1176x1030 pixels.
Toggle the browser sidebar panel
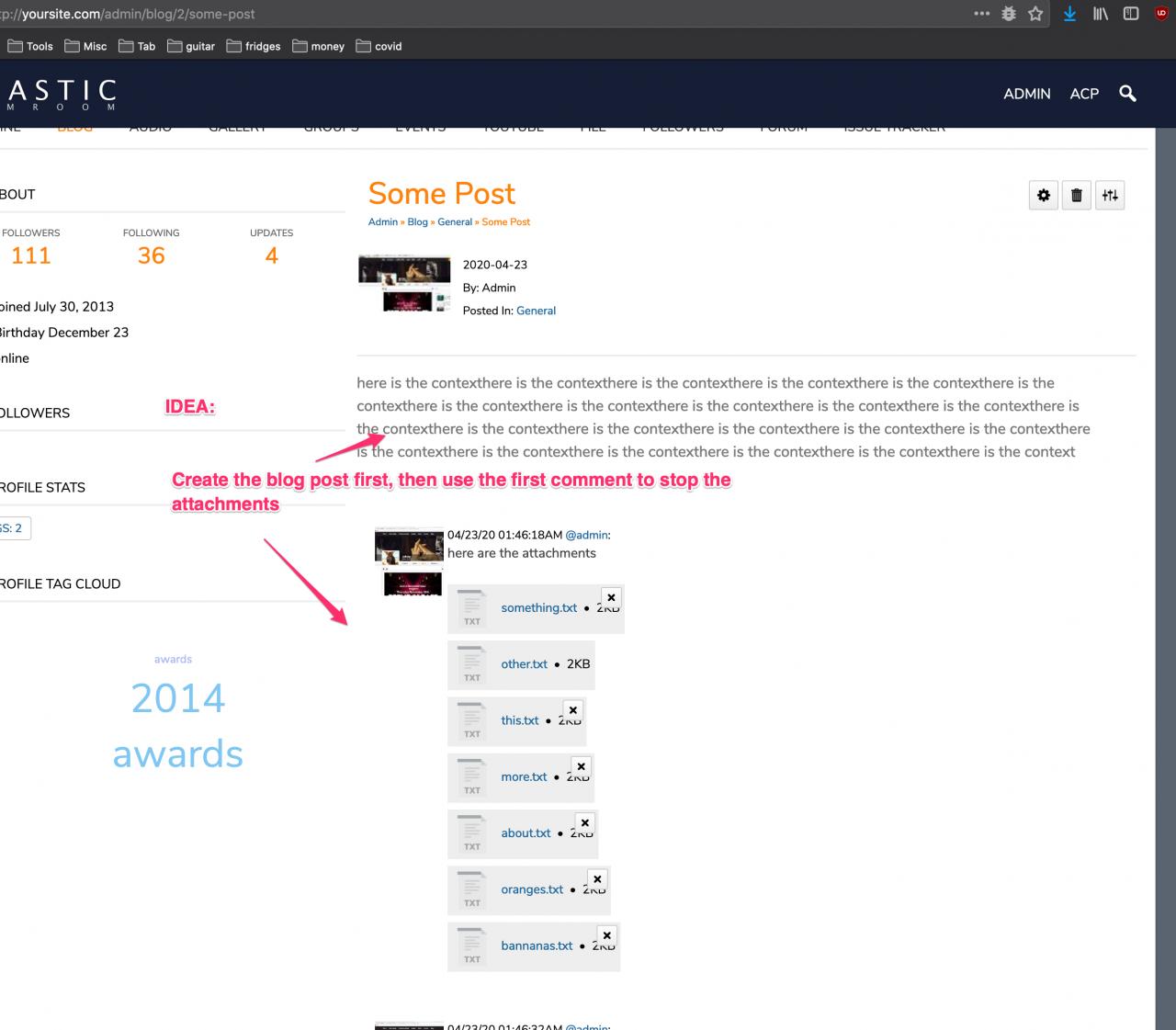coord(1131,14)
